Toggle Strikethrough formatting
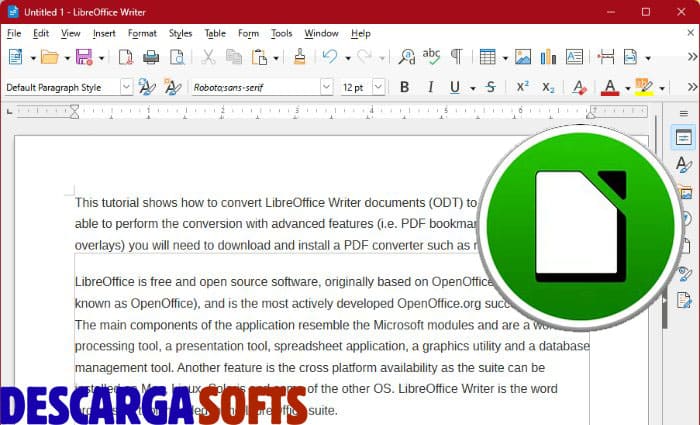The image size is (700, 425). coord(491,87)
